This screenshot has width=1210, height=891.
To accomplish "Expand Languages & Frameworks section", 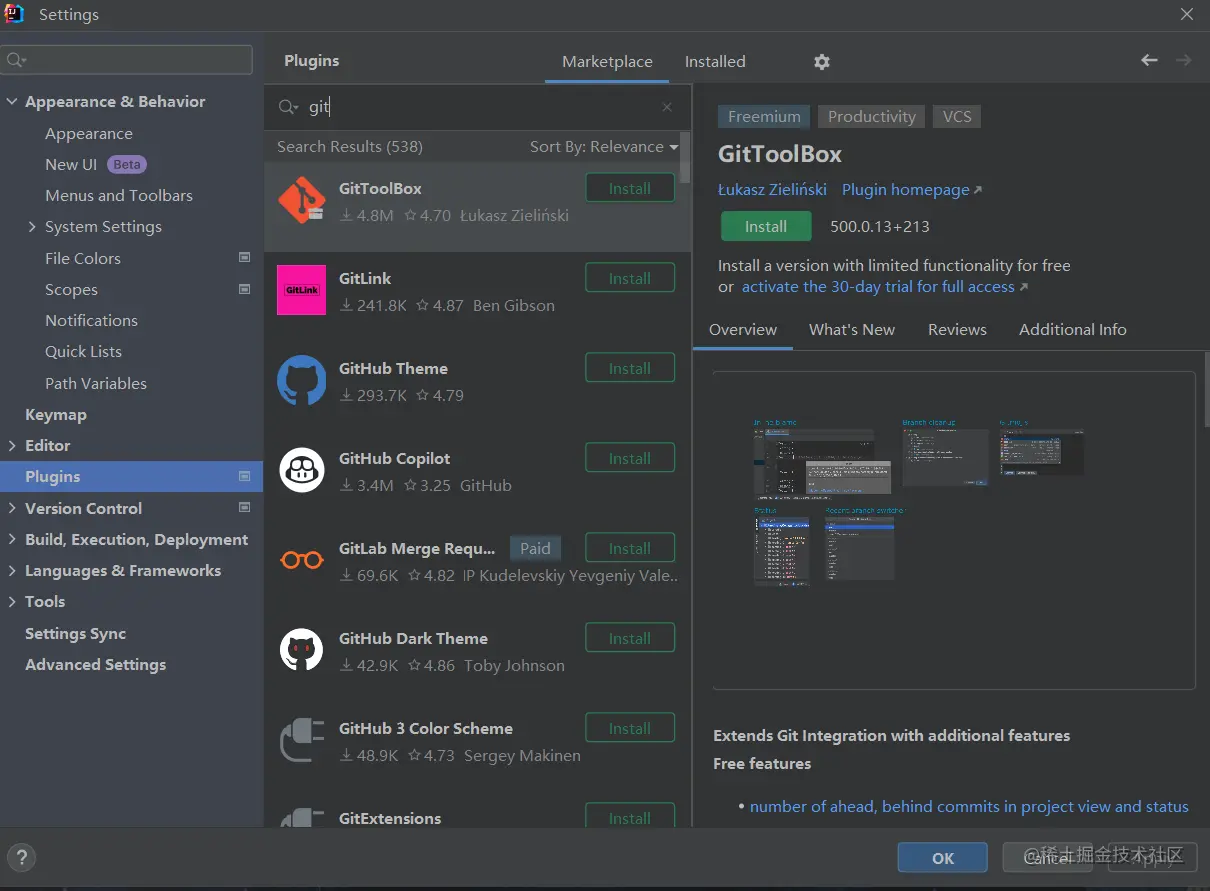I will point(12,571).
